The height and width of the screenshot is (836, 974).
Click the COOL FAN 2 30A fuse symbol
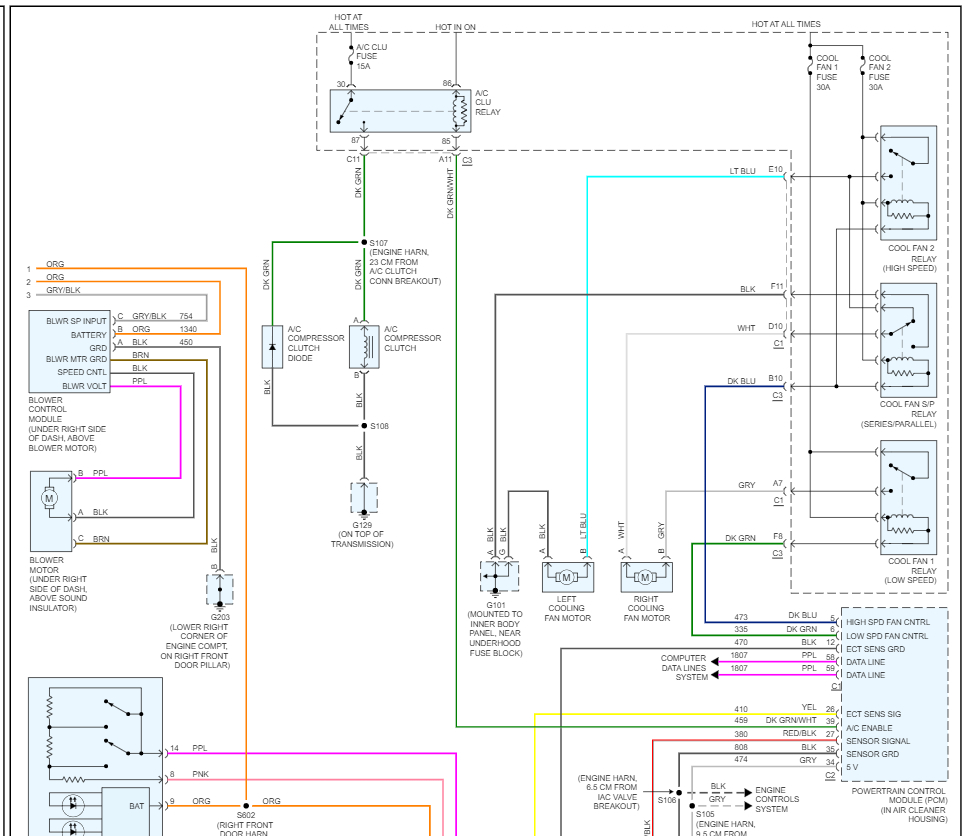tap(862, 66)
